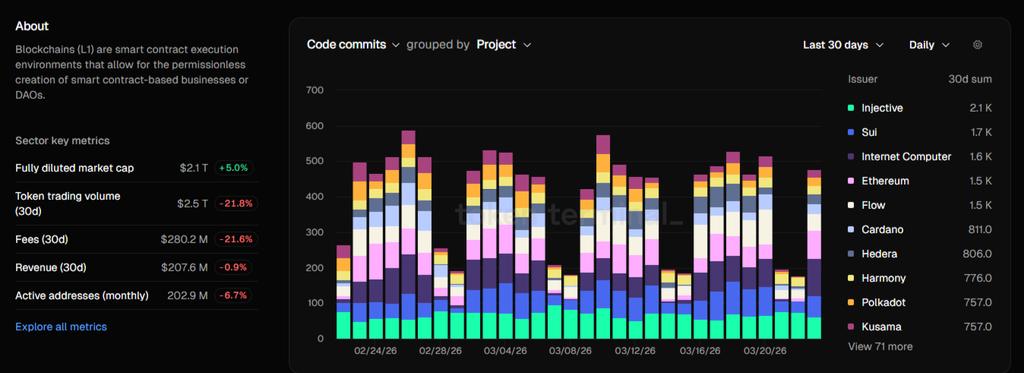This screenshot has height=373, width=1024.
Task: Click the Kusama legend label
Action: coord(881,327)
